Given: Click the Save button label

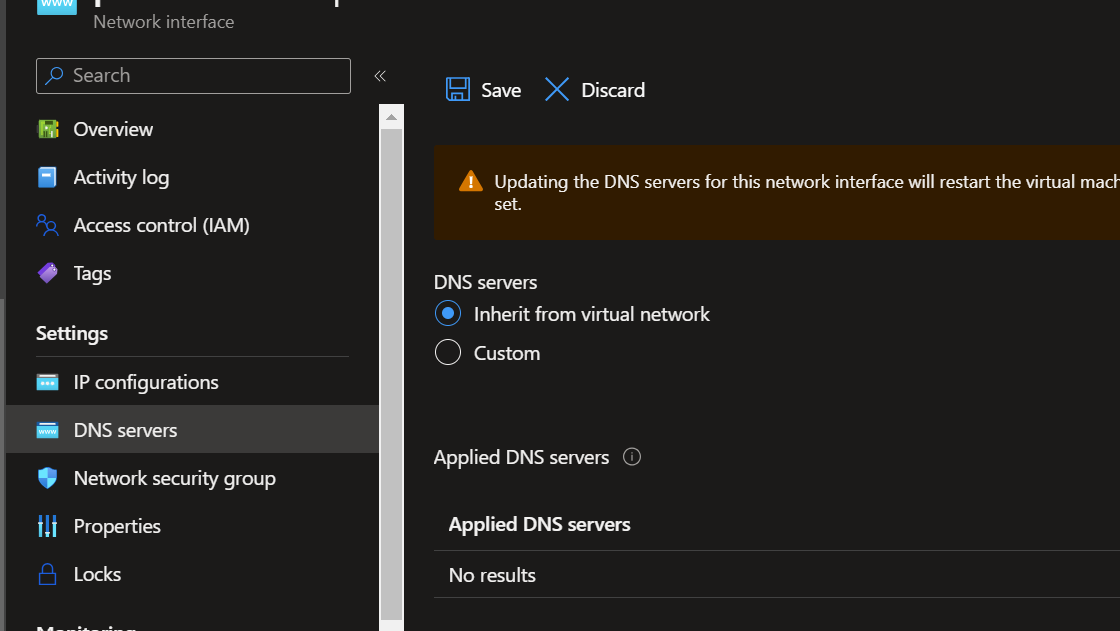Looking at the screenshot, I should click(x=501, y=90).
